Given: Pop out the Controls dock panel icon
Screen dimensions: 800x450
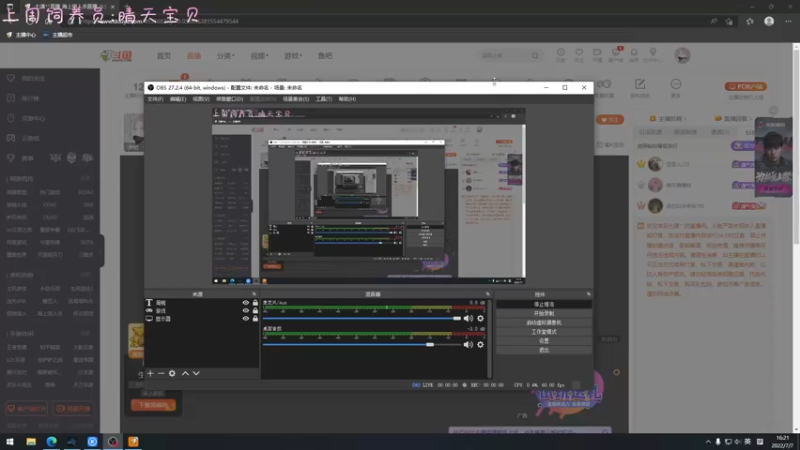Looking at the screenshot, I should click(x=588, y=294).
